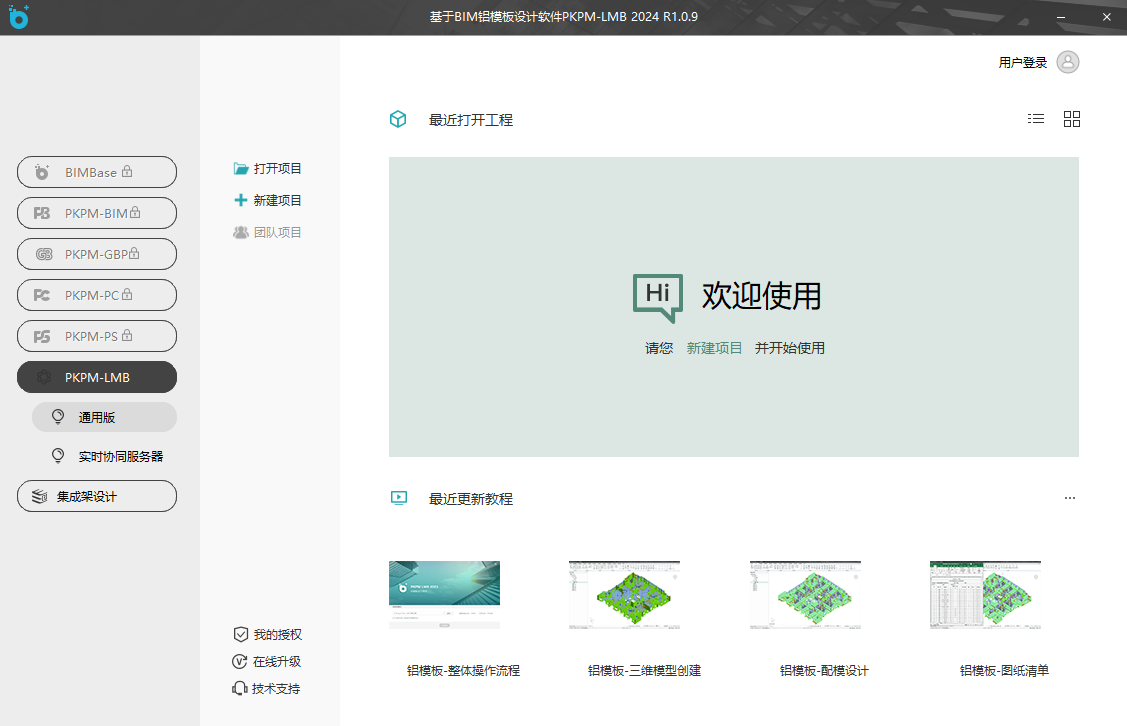The width and height of the screenshot is (1127, 726).
Task: Open the 打开项目 folder option
Action: click(x=267, y=169)
